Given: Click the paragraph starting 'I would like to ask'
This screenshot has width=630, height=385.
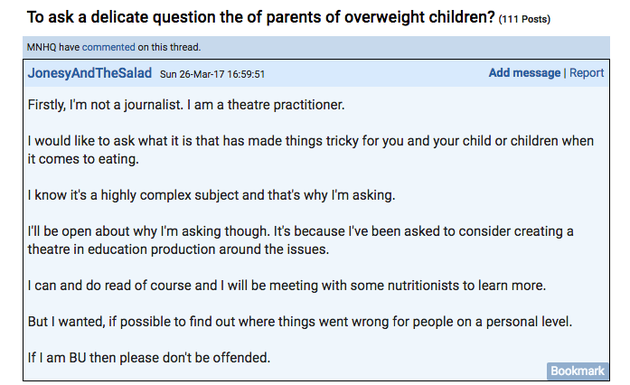Looking at the screenshot, I should click(x=311, y=150).
